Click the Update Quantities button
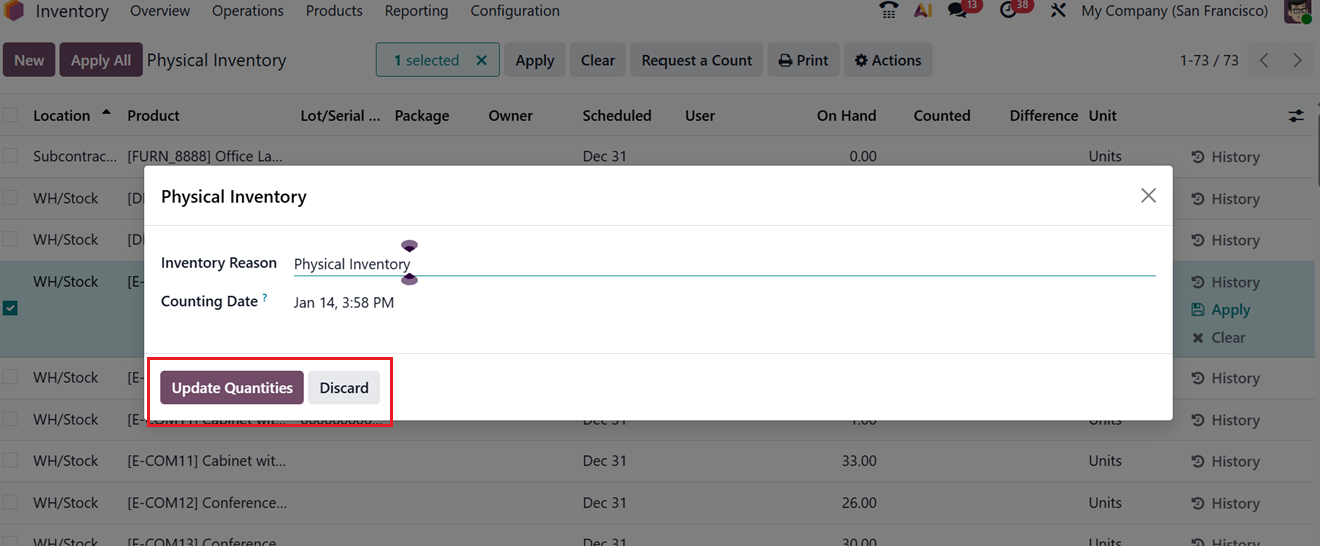Viewport: 1320px width, 546px height. click(x=232, y=388)
